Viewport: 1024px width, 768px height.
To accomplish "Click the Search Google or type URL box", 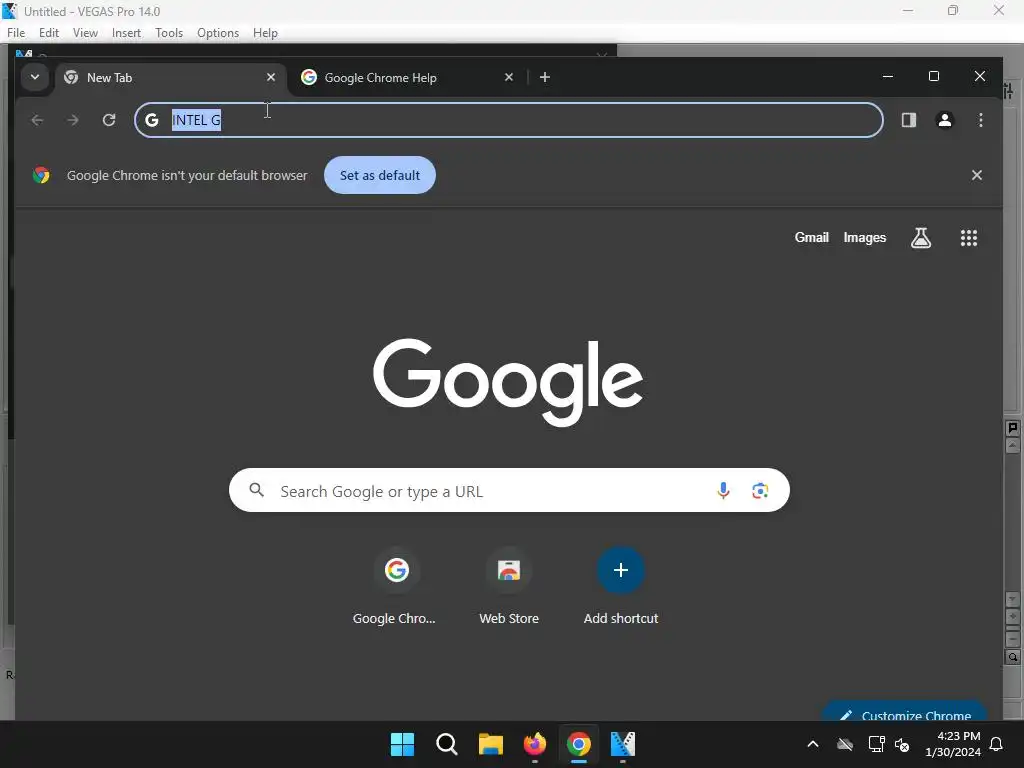I will 509,490.
